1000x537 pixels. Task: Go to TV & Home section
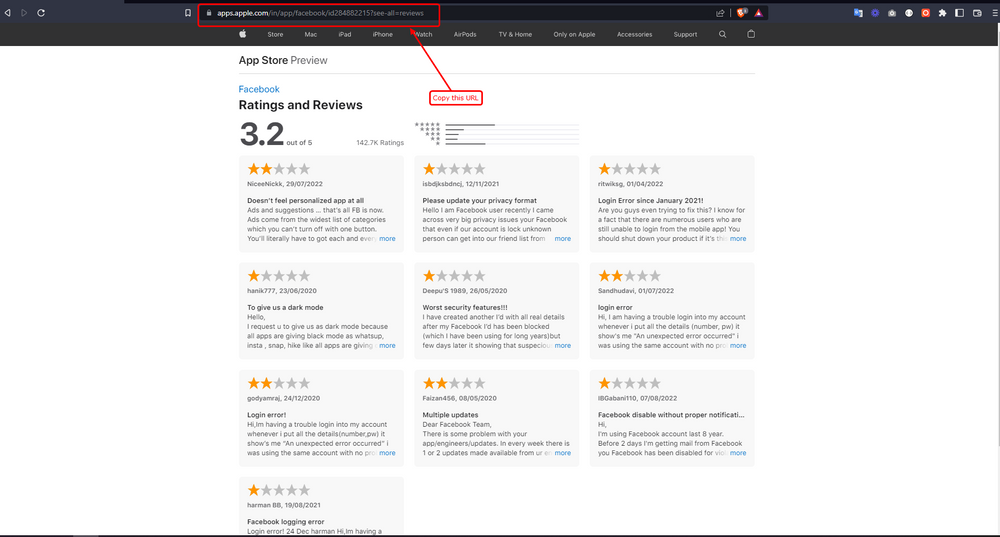click(x=515, y=34)
